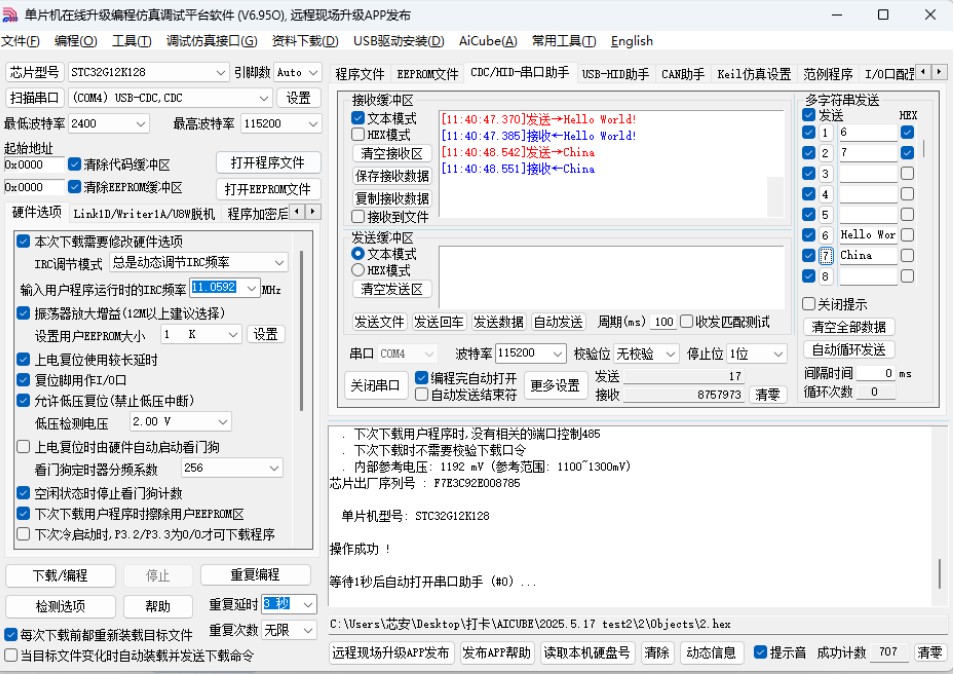Click the 起始地址 0x0000 code address field
The width and height of the screenshot is (954, 674).
click(x=34, y=165)
